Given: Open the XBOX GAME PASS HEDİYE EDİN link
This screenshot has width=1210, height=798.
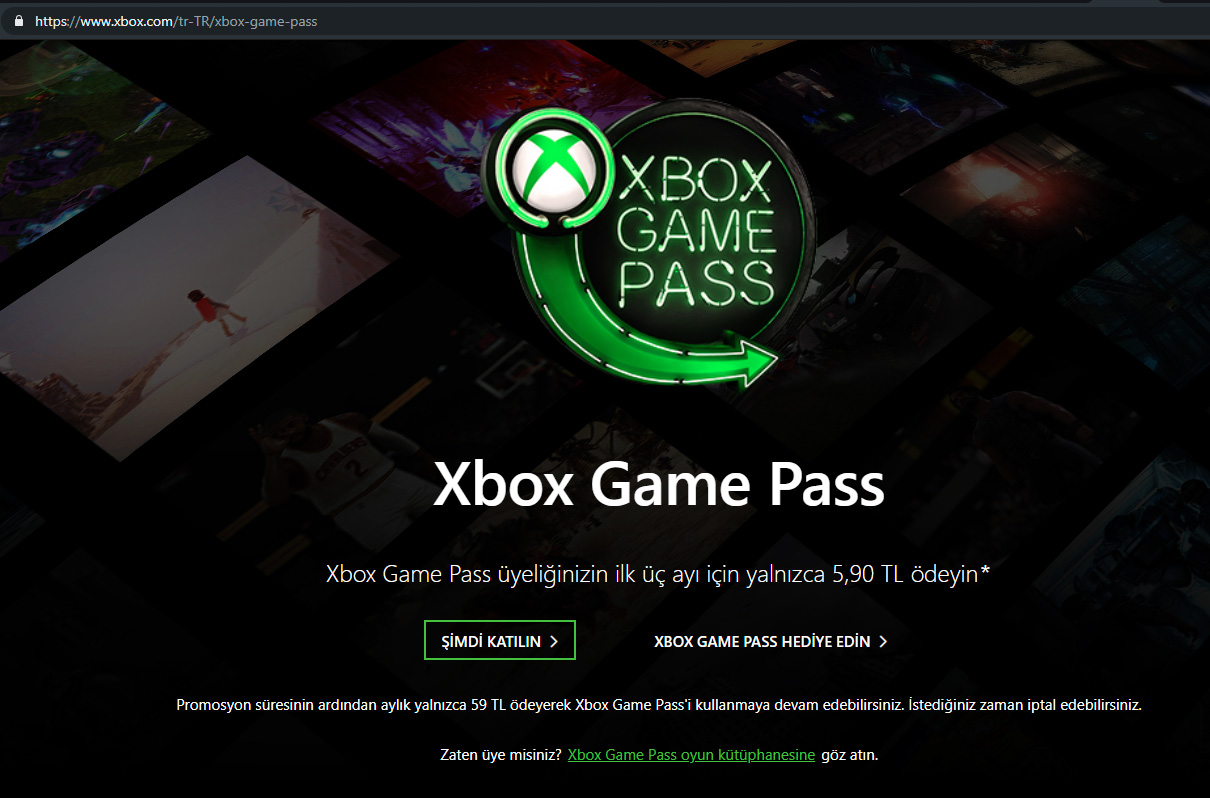Looking at the screenshot, I should pyautogui.click(x=771, y=642).
